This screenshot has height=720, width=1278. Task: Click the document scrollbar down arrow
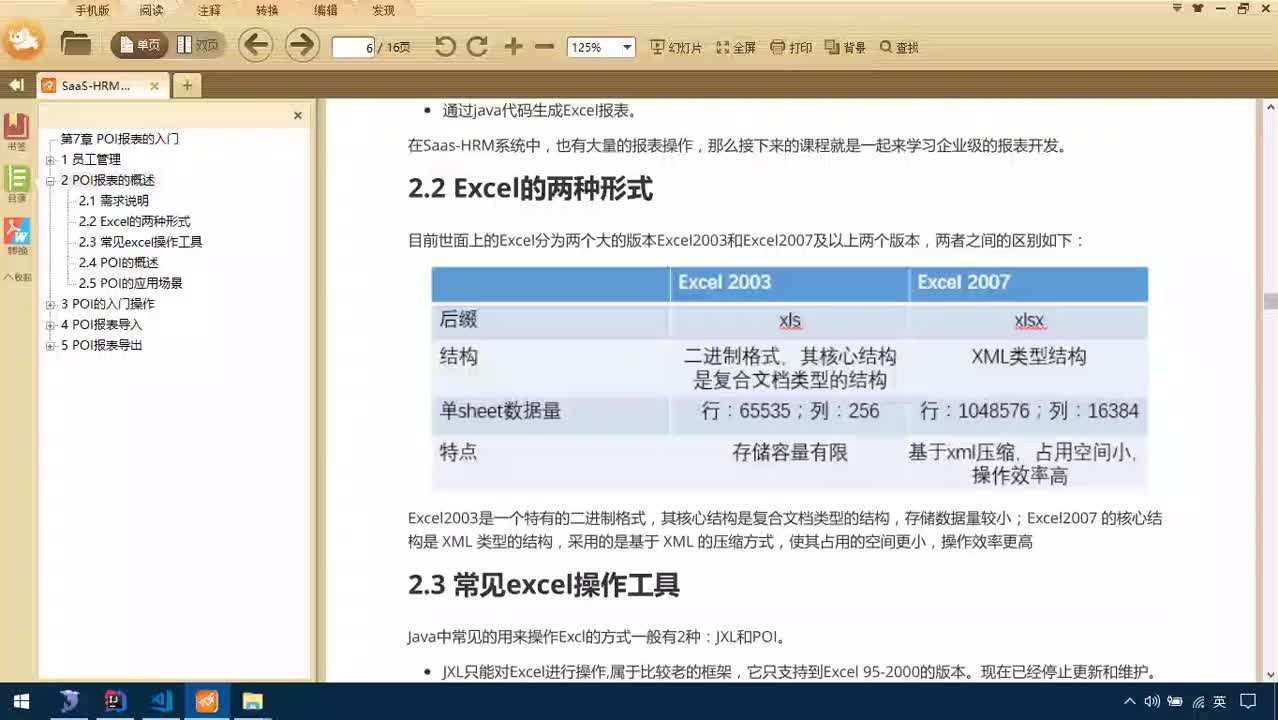coord(1270,675)
